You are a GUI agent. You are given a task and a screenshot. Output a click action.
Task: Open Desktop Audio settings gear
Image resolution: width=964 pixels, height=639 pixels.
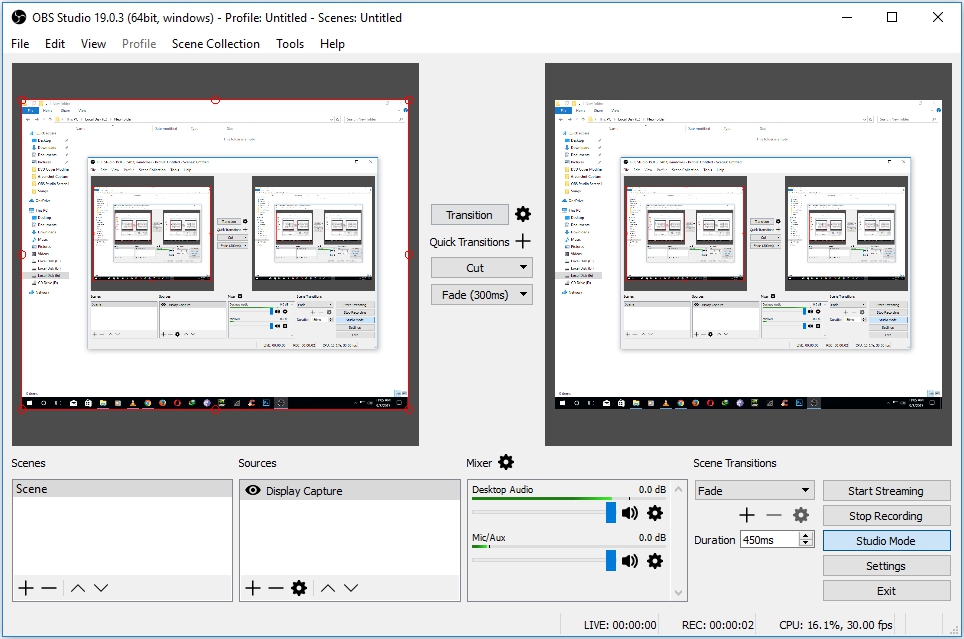pos(655,512)
